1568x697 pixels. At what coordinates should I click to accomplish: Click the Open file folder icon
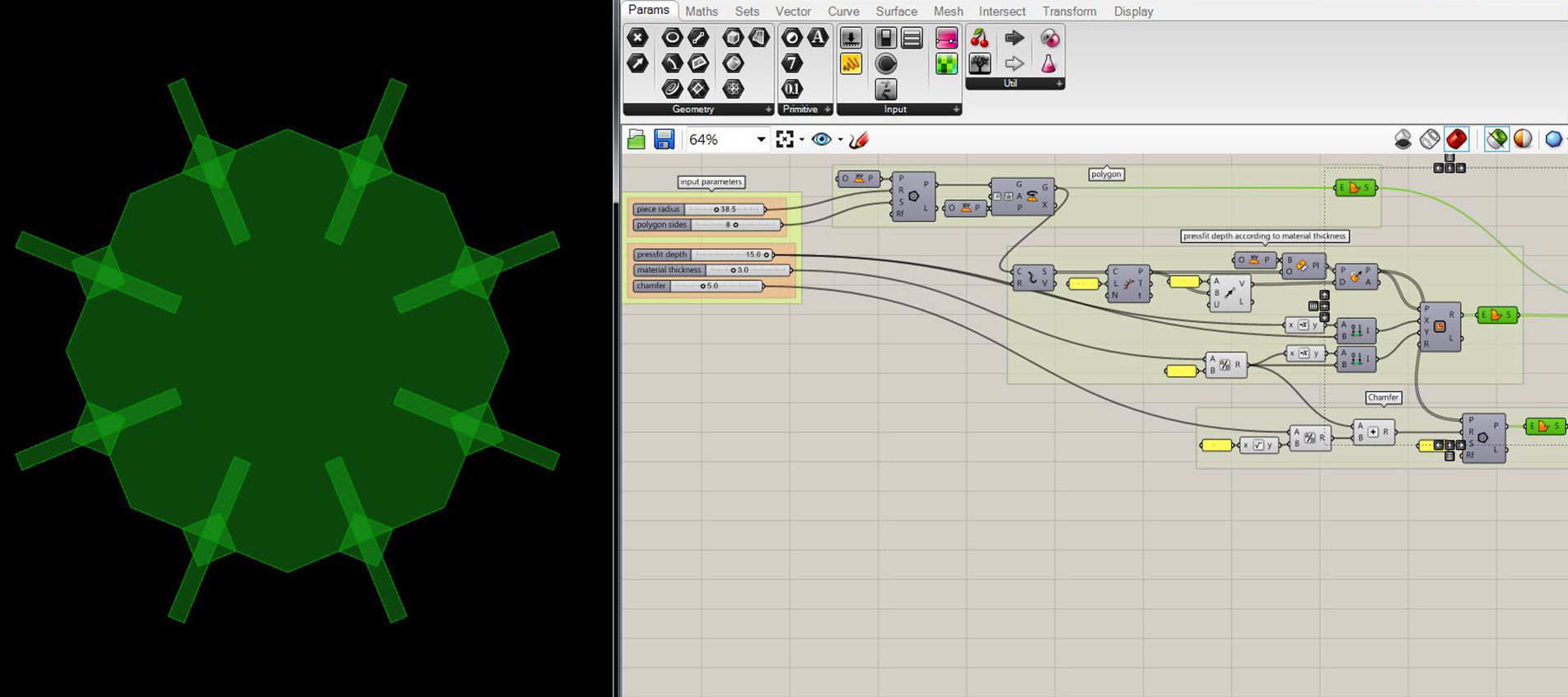(x=636, y=139)
